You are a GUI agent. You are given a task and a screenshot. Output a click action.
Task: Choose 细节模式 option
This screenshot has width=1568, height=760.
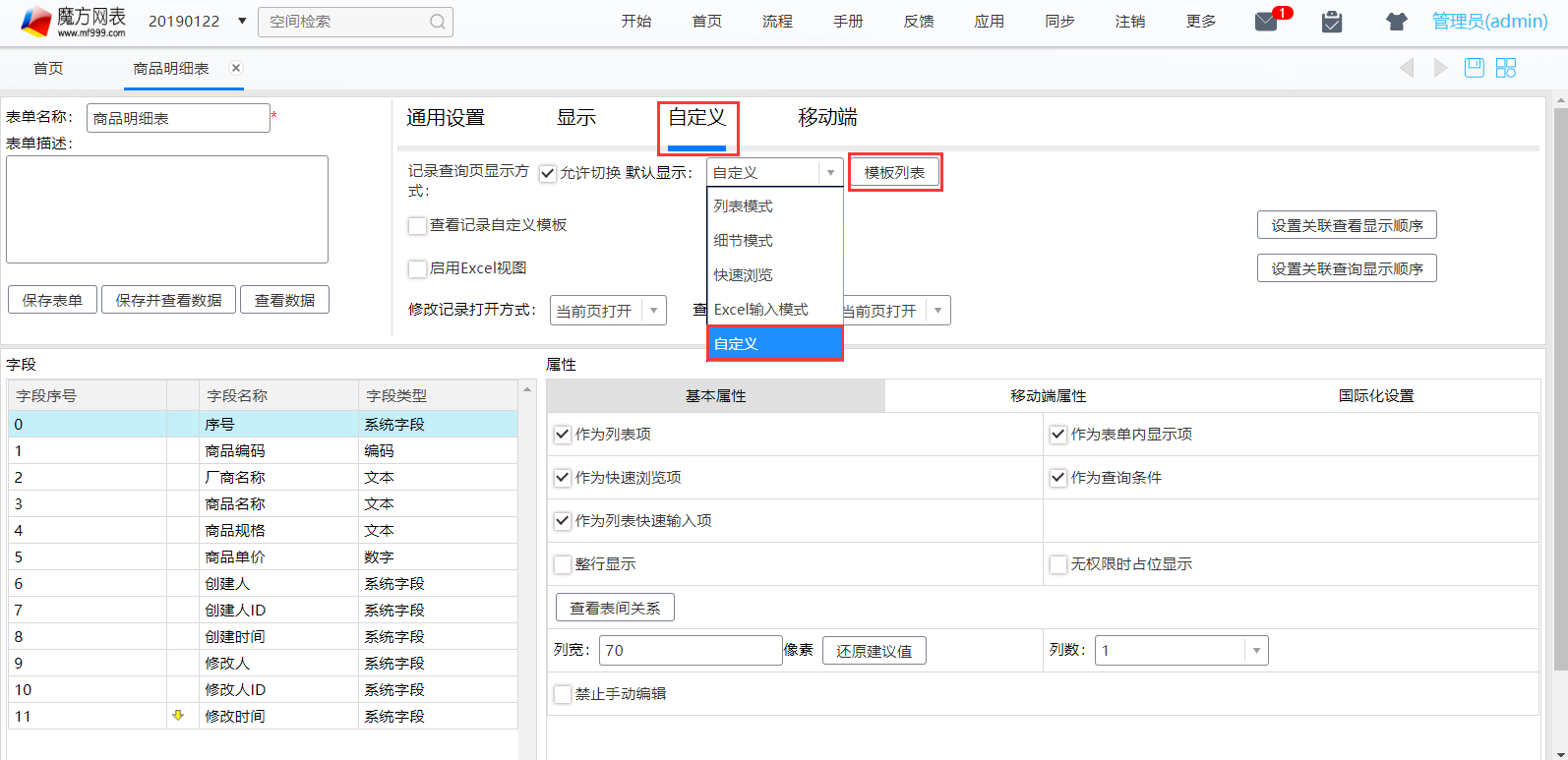click(775, 241)
